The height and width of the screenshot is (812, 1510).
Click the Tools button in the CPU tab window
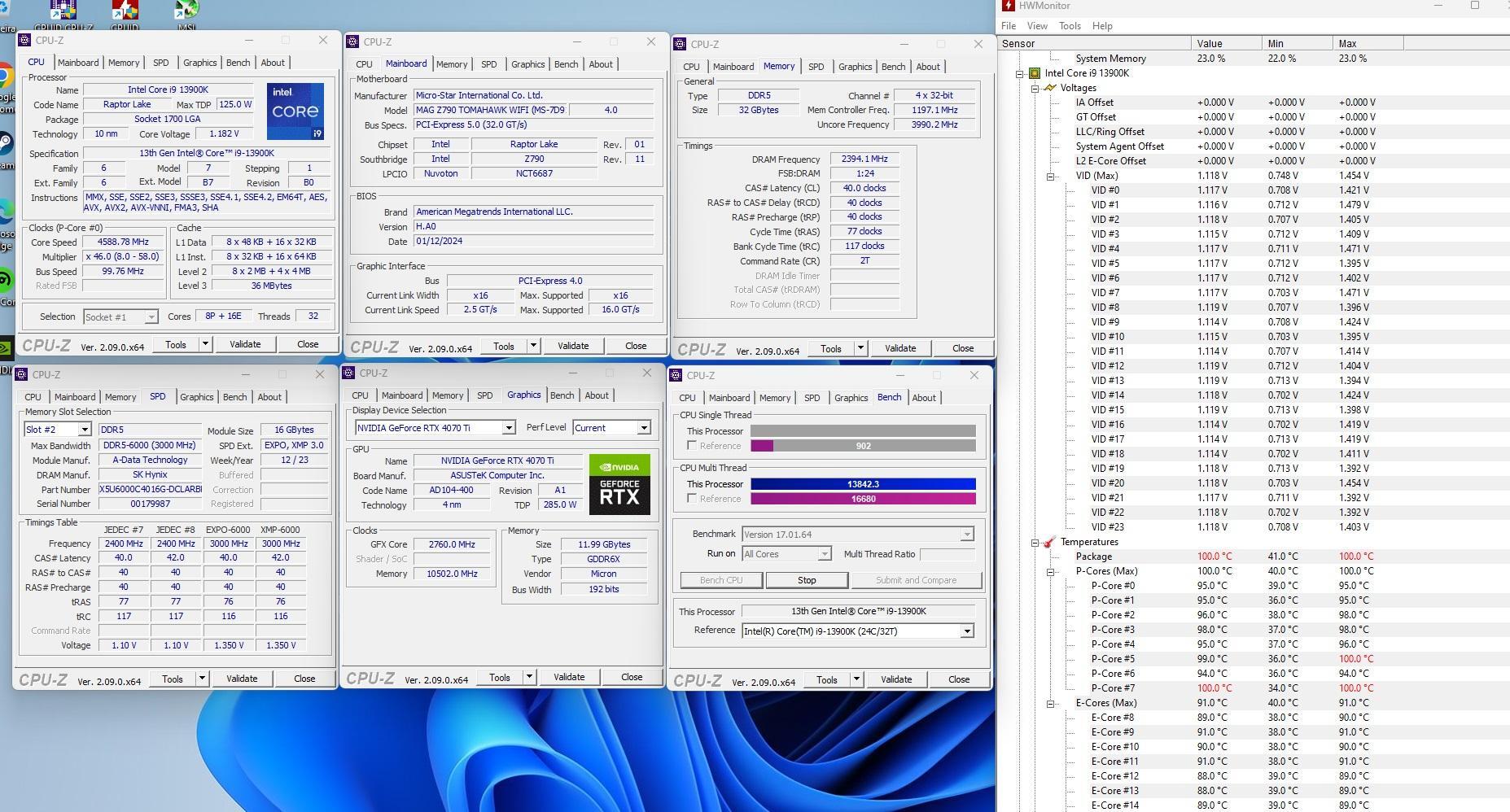pos(176,344)
